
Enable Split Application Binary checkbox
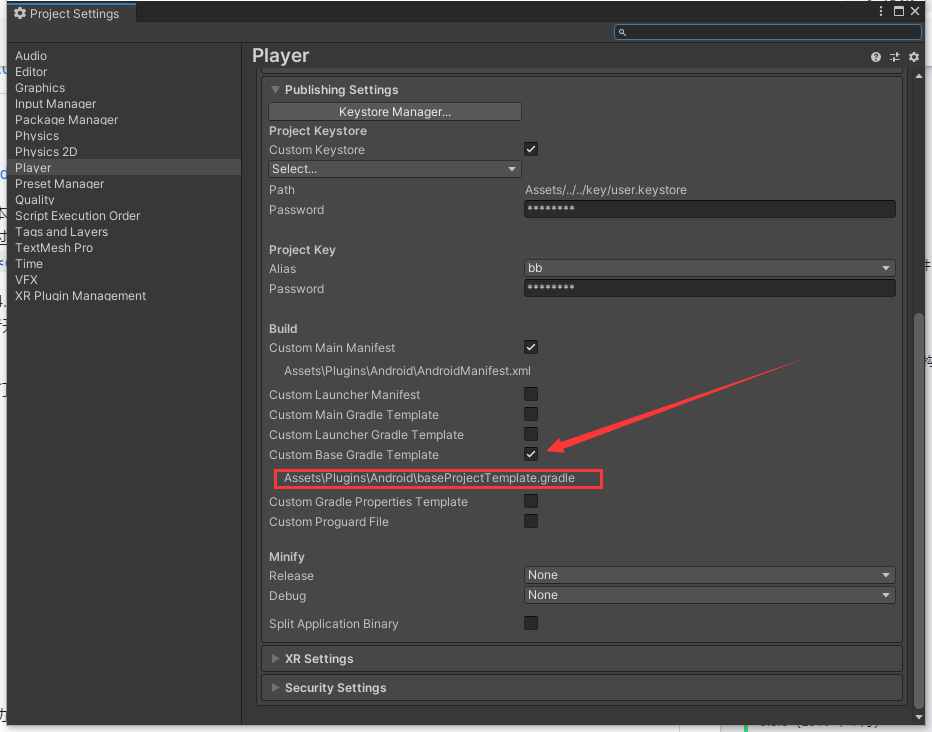(x=531, y=623)
